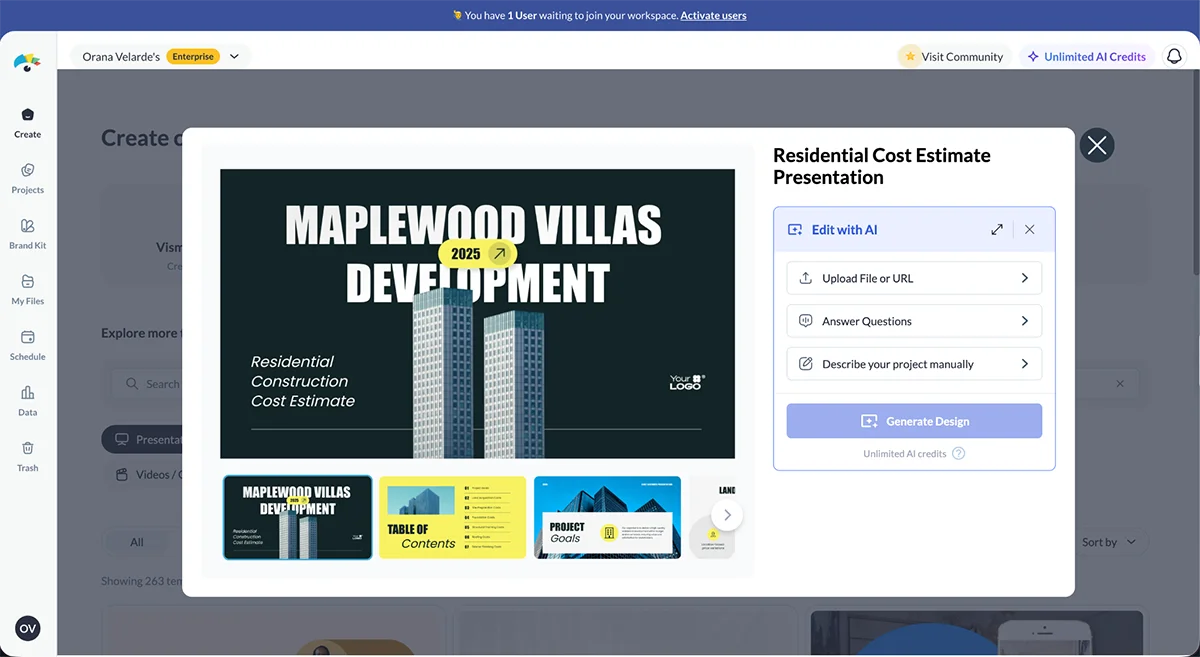This screenshot has width=1200, height=657.
Task: Open the notifications bell
Action: click(x=1174, y=57)
